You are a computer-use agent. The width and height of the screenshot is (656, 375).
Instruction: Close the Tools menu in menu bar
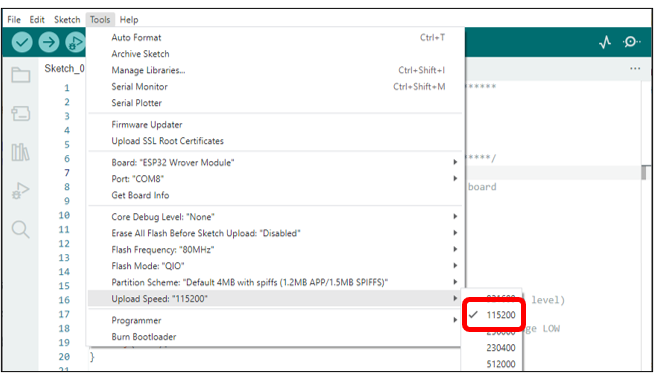tap(100, 20)
